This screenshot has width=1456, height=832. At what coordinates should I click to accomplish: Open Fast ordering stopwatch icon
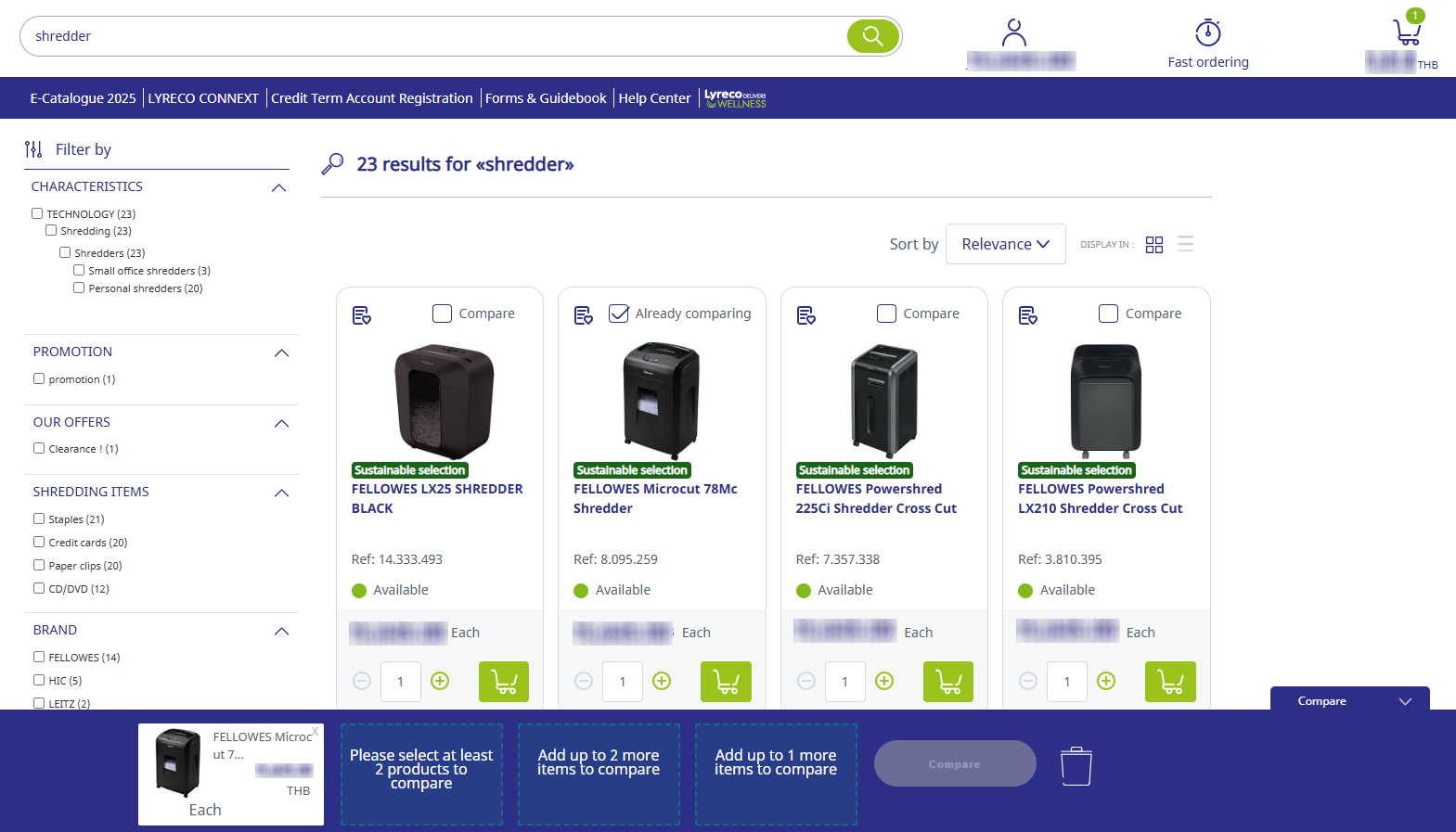pos(1207,32)
